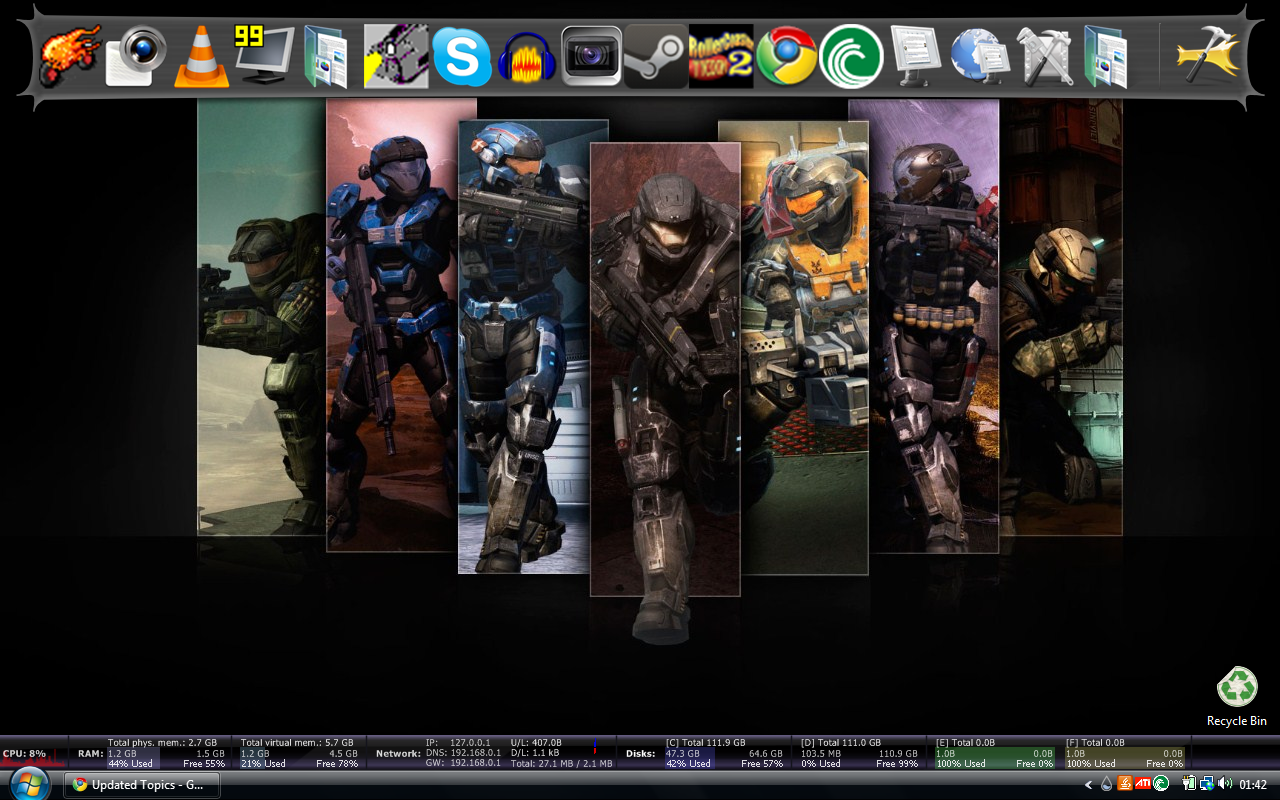The width and height of the screenshot is (1280, 800).
Task: Open the documents folder beside the 99 monitor
Action: [327, 56]
